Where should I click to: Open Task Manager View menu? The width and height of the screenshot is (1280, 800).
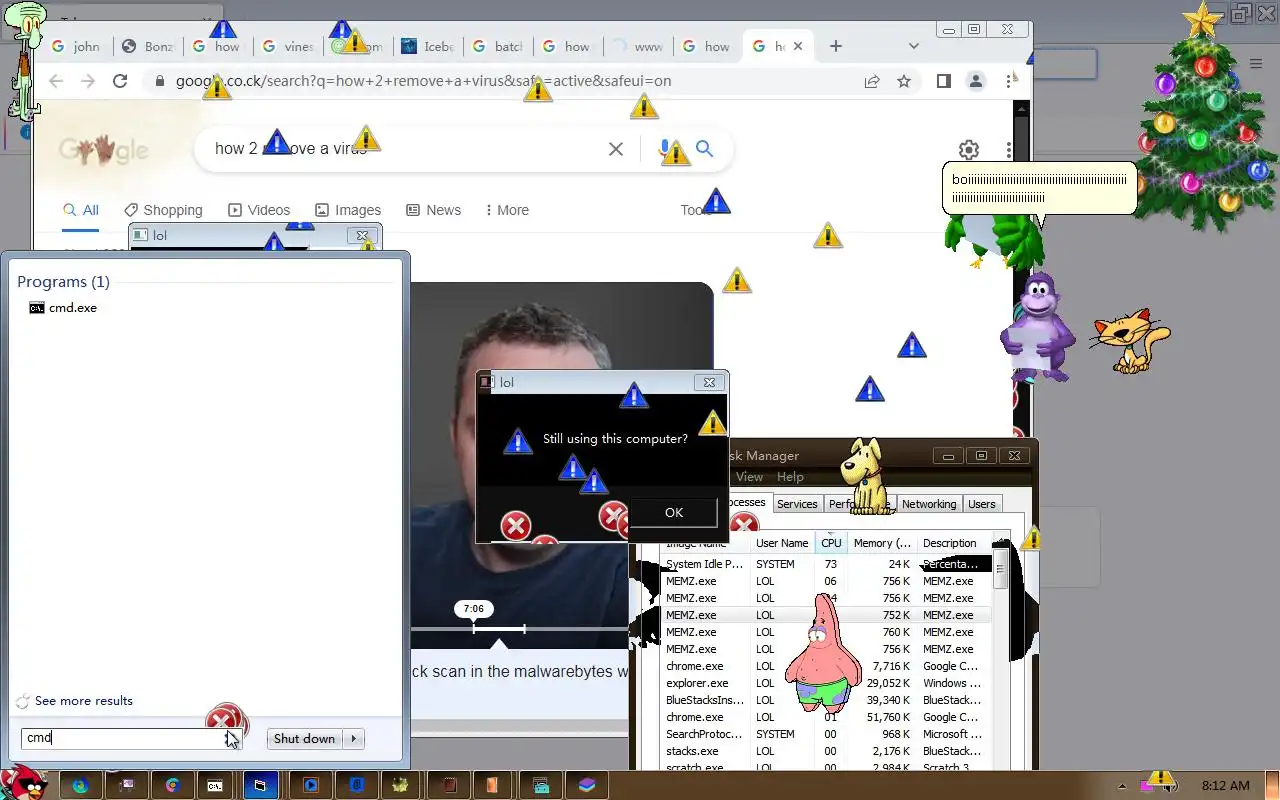tap(749, 477)
